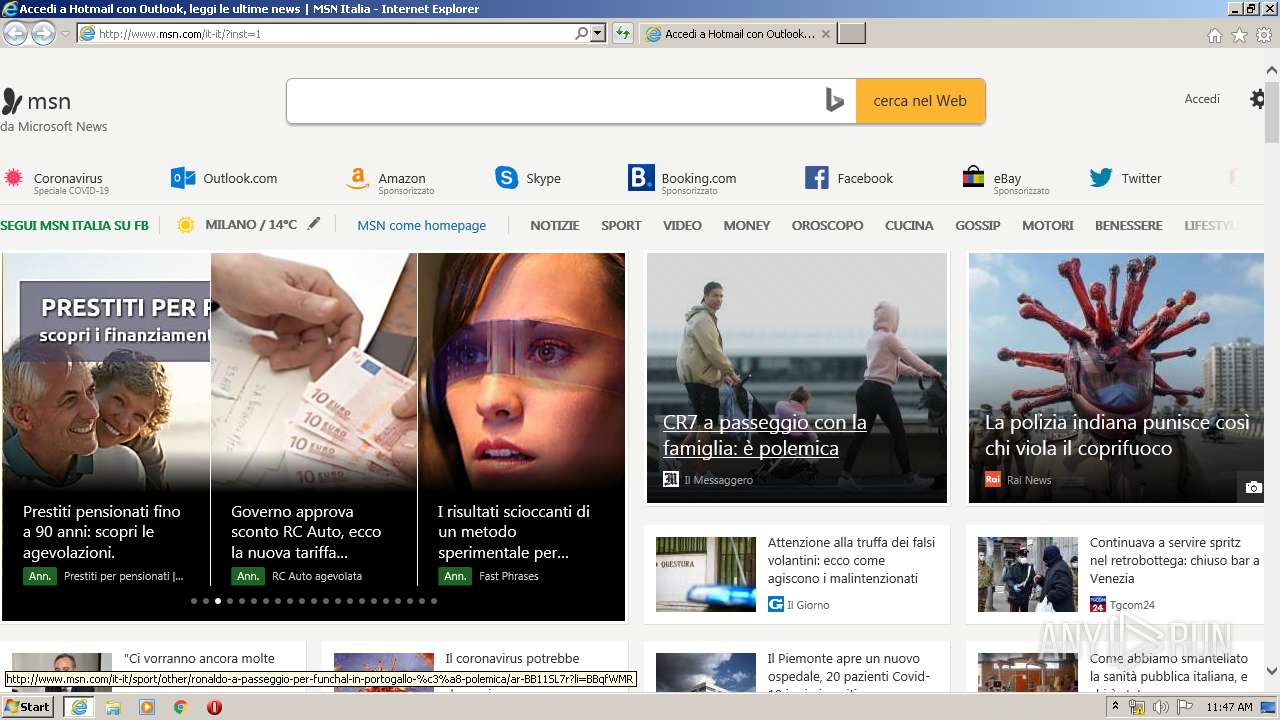The image size is (1280, 720).
Task: Open media player taskbar icon
Action: [x=147, y=707]
